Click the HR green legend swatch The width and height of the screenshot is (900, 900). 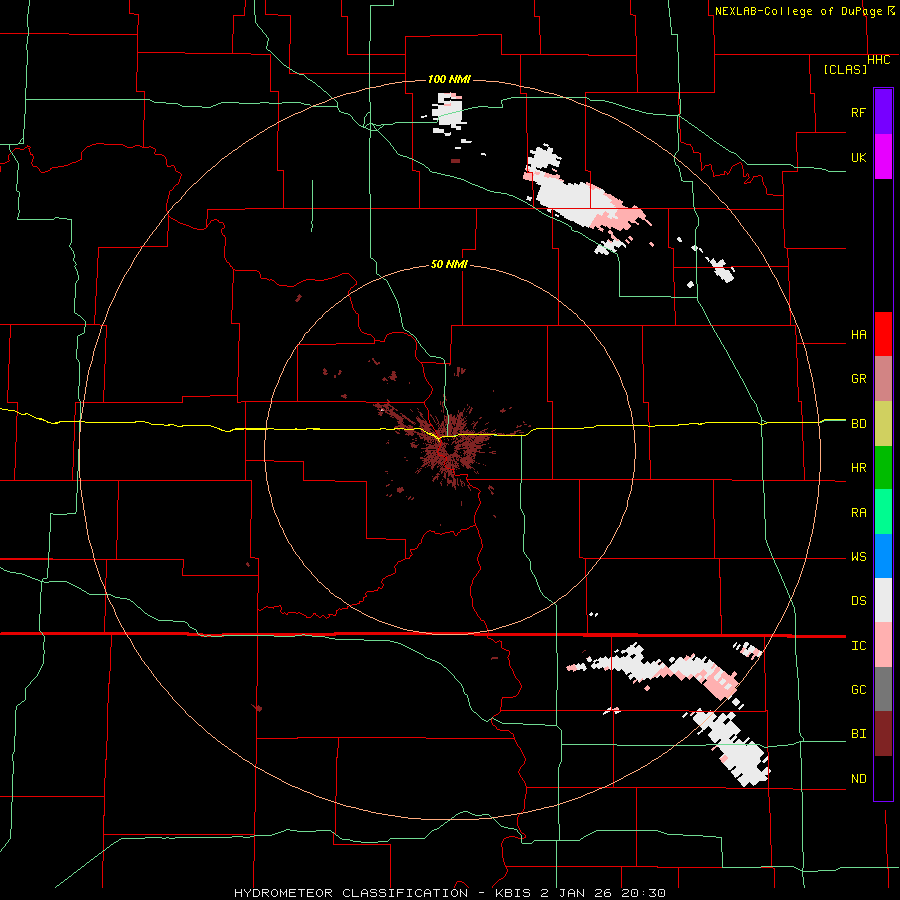coord(883,468)
